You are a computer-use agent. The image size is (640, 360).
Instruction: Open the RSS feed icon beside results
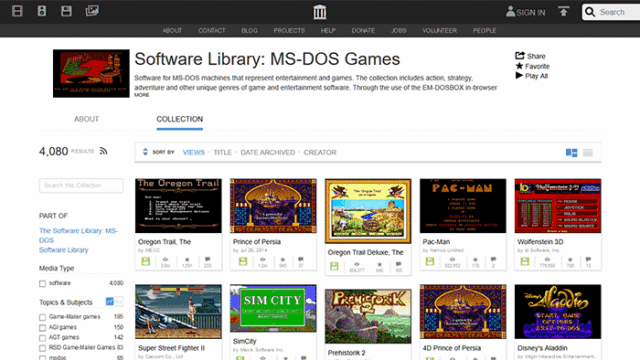pos(103,151)
